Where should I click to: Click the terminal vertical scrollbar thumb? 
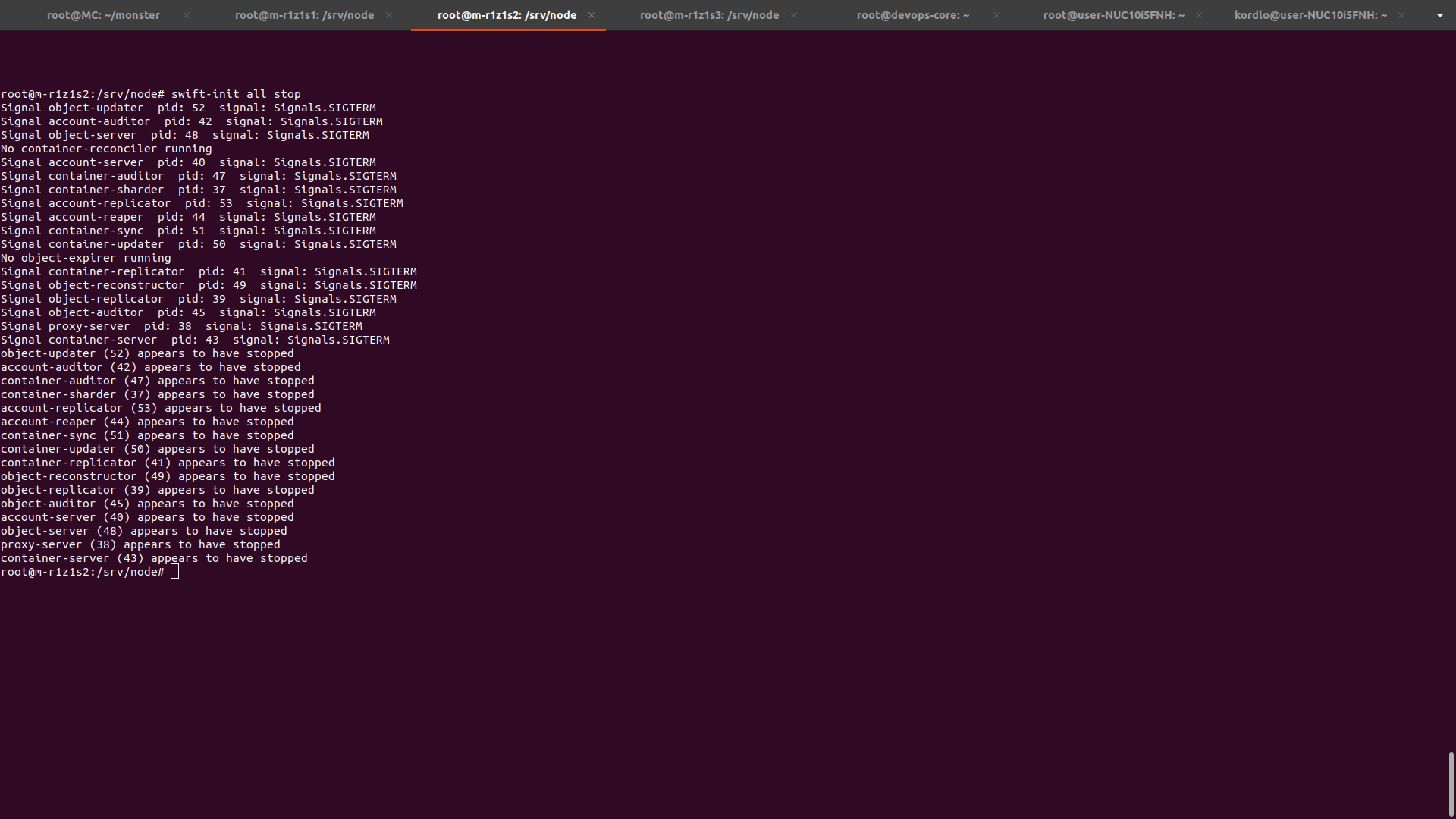(x=1451, y=783)
